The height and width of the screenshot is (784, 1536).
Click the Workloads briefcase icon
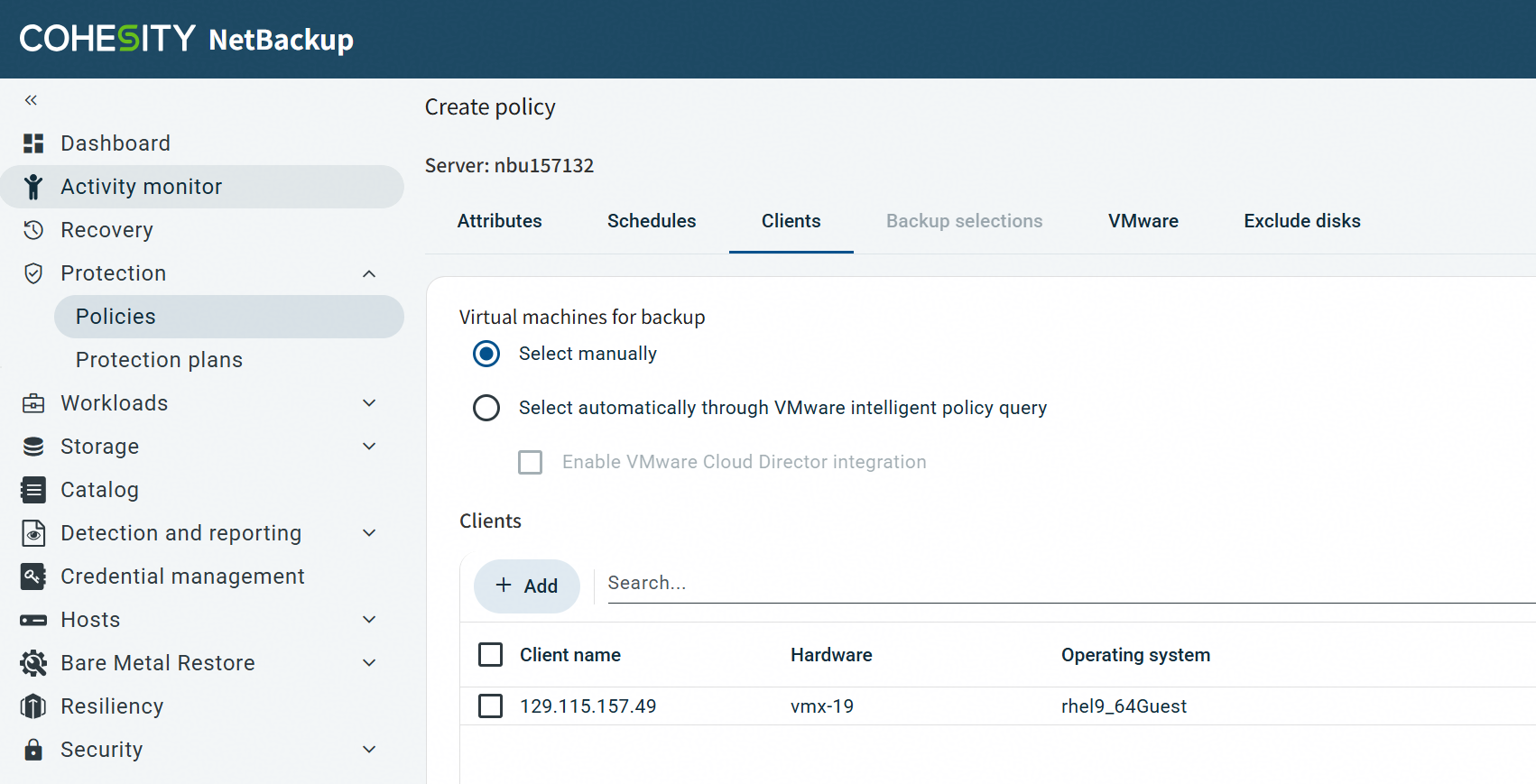(33, 403)
